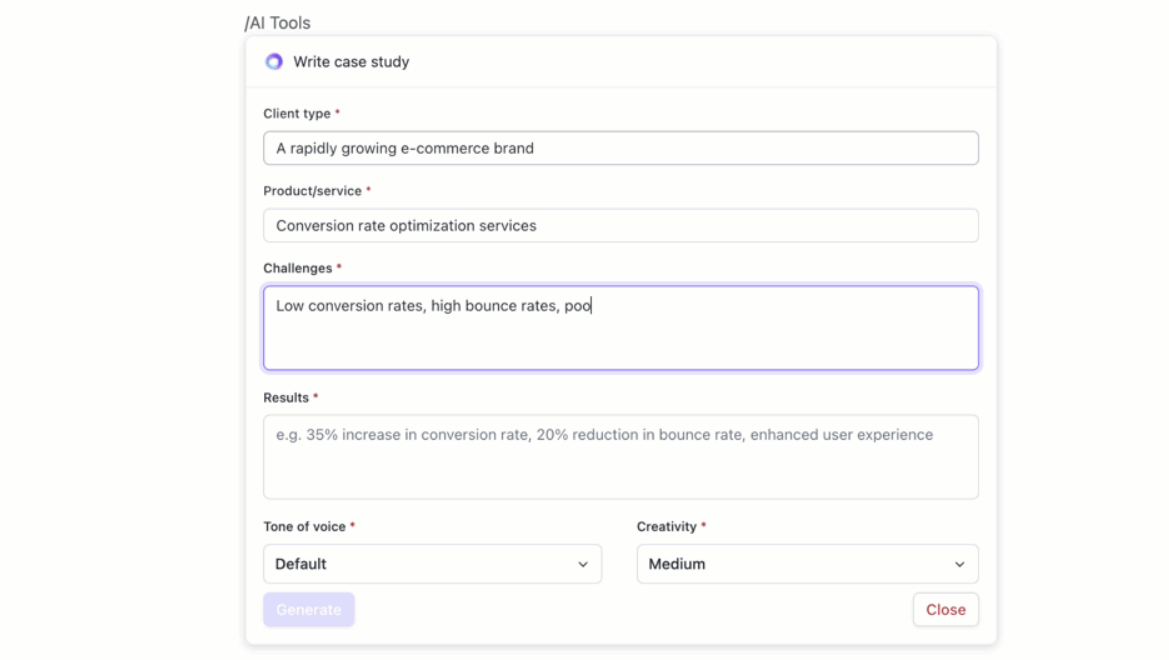Click the Creativity label
Screen dimensions: 1169x660
point(667,527)
